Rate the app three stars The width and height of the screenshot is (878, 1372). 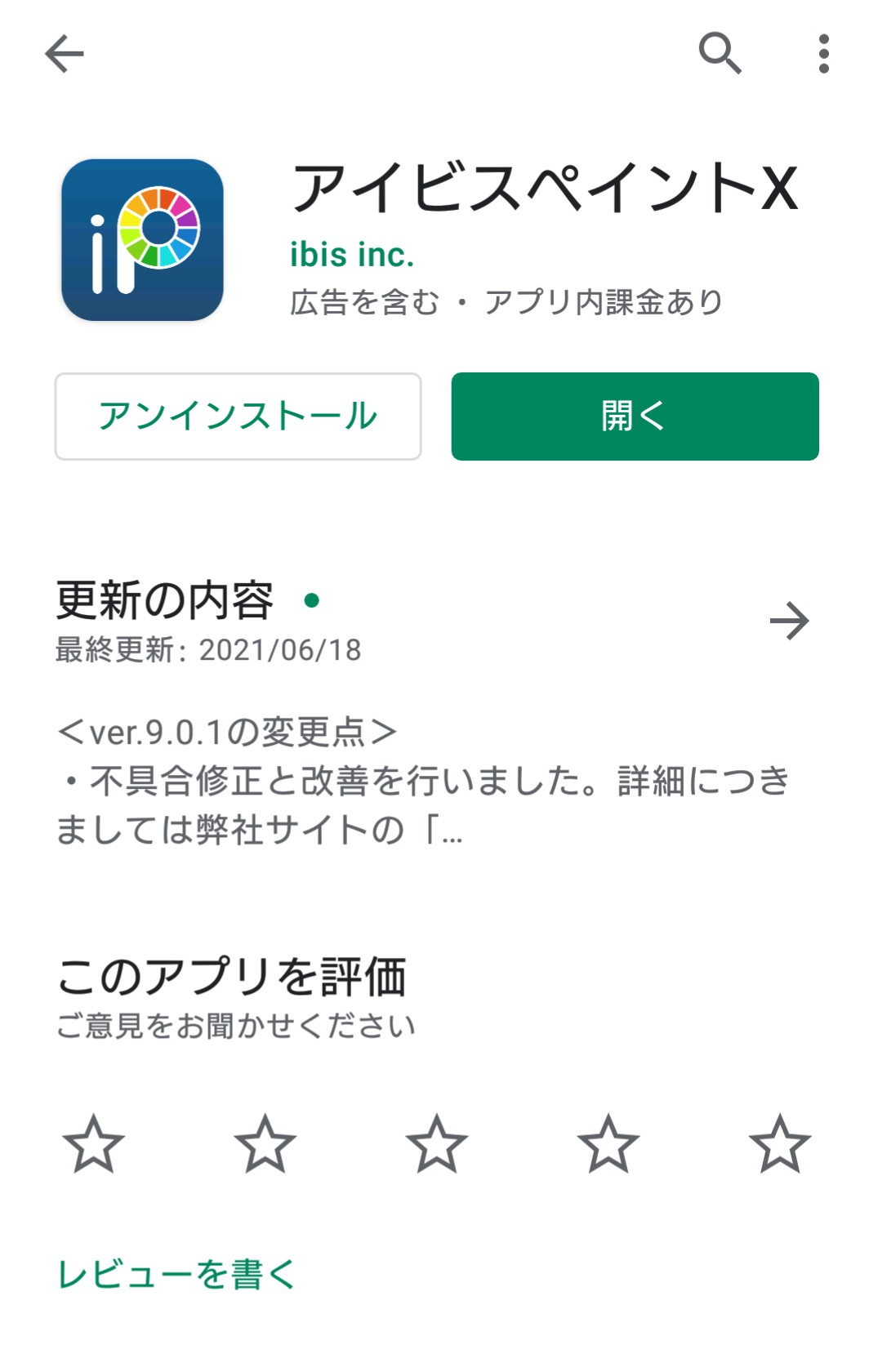click(x=437, y=1143)
